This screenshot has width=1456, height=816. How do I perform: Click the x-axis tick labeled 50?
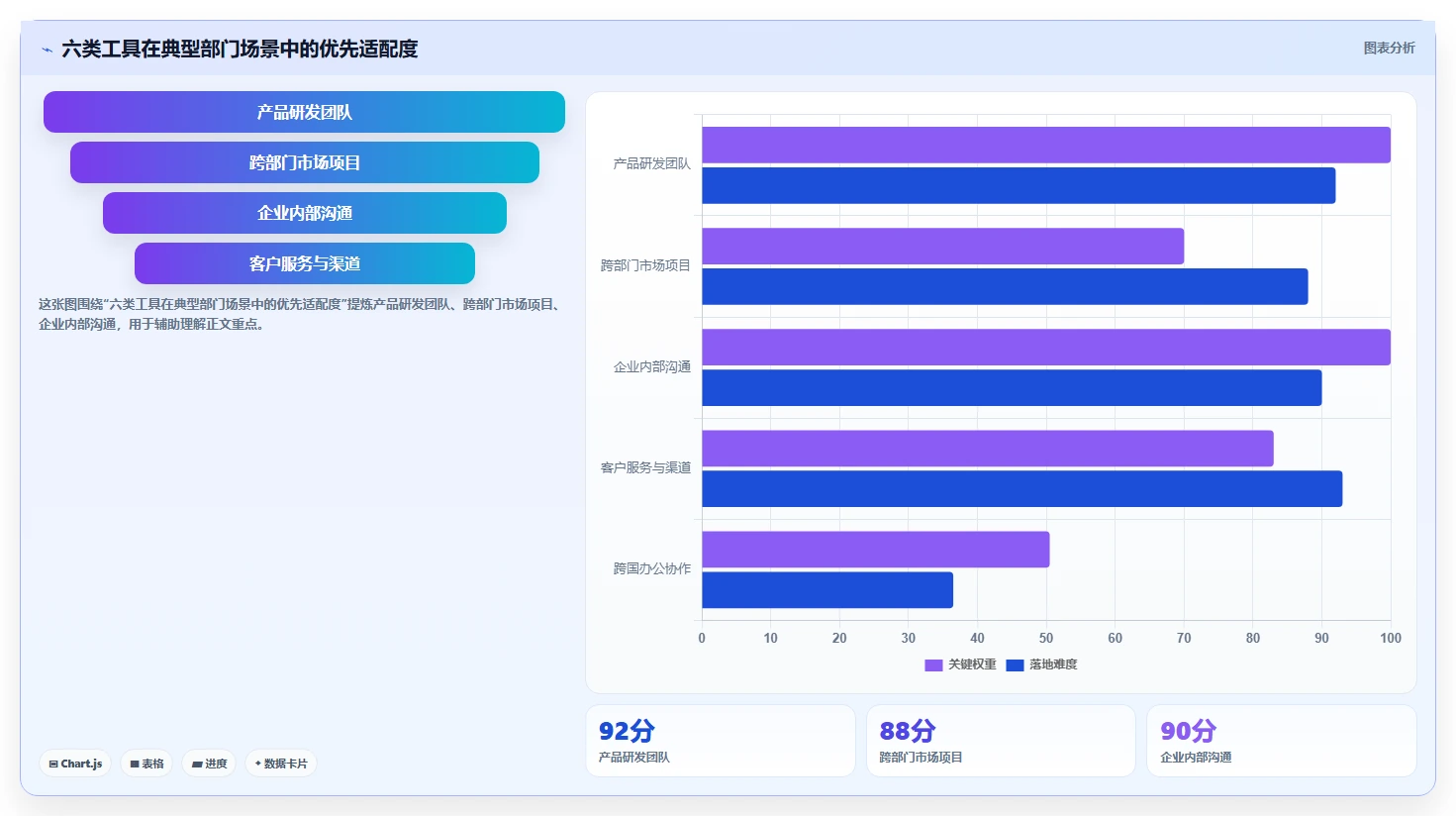click(x=1046, y=638)
